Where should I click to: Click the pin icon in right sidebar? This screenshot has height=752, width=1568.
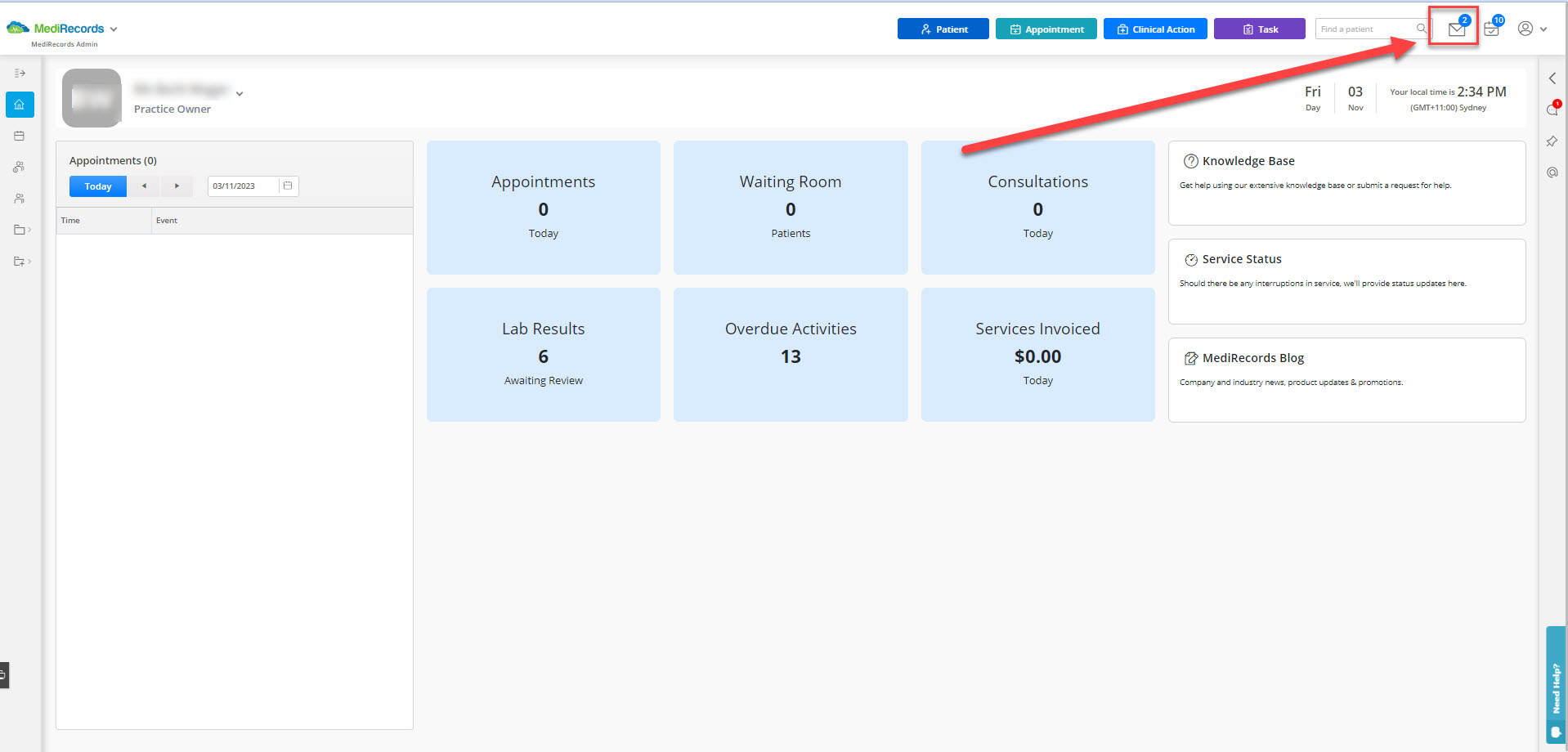pos(1552,141)
